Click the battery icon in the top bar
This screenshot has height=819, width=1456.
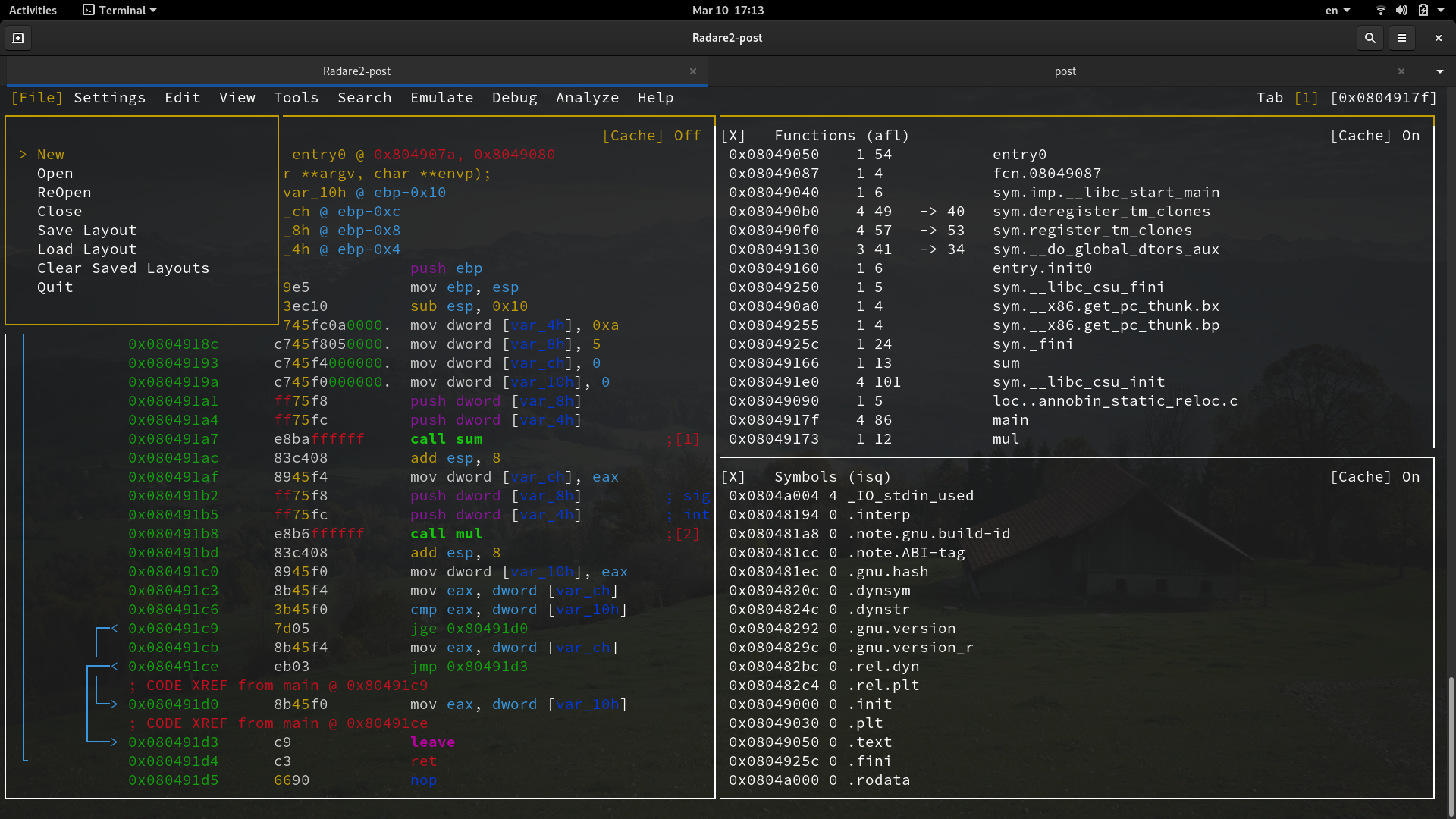pos(1424,10)
